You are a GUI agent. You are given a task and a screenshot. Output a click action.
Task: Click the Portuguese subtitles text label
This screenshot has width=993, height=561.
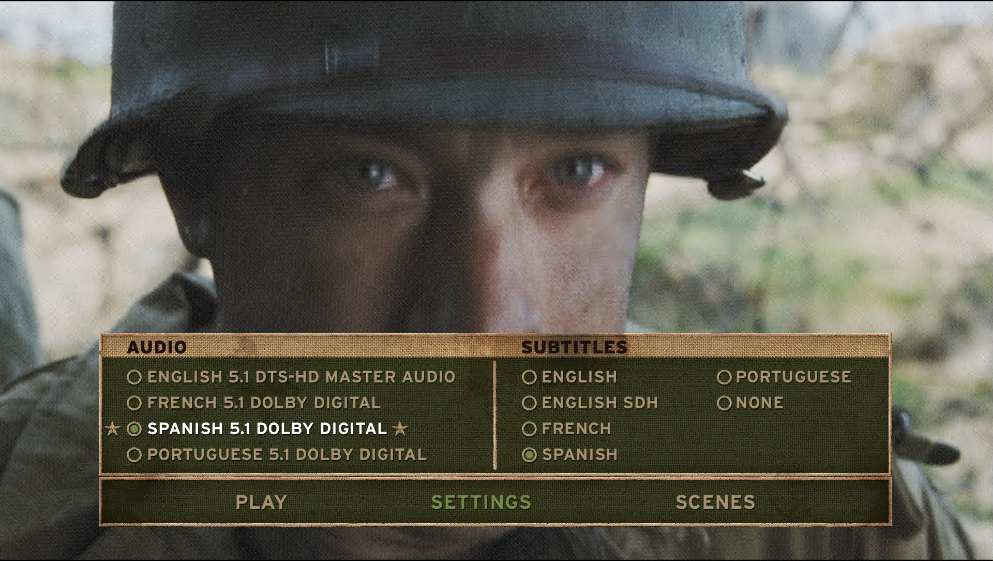pos(794,377)
